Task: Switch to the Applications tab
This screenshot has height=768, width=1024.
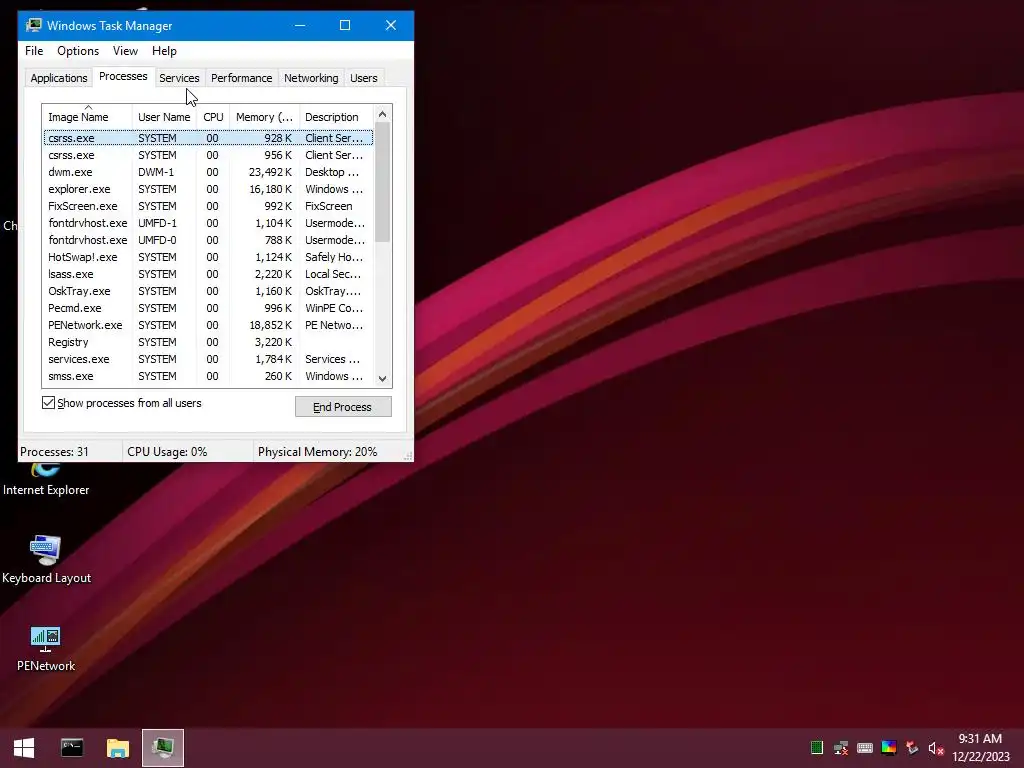Action: (x=59, y=78)
